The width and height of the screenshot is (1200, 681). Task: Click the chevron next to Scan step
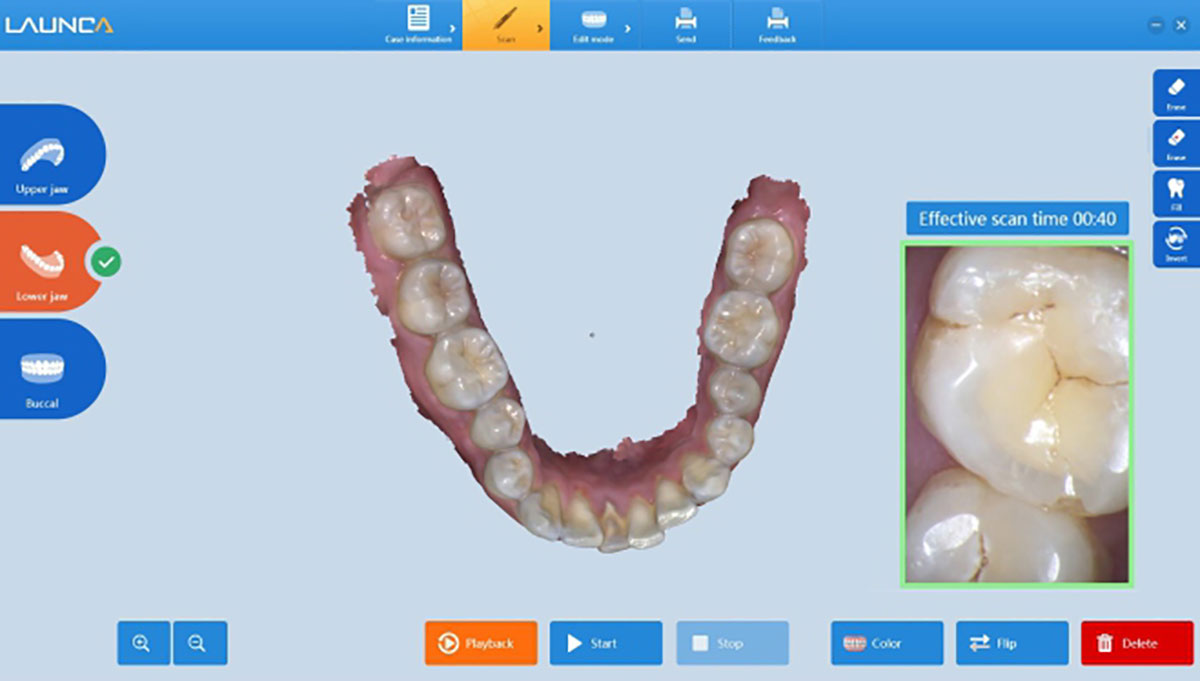[540, 29]
